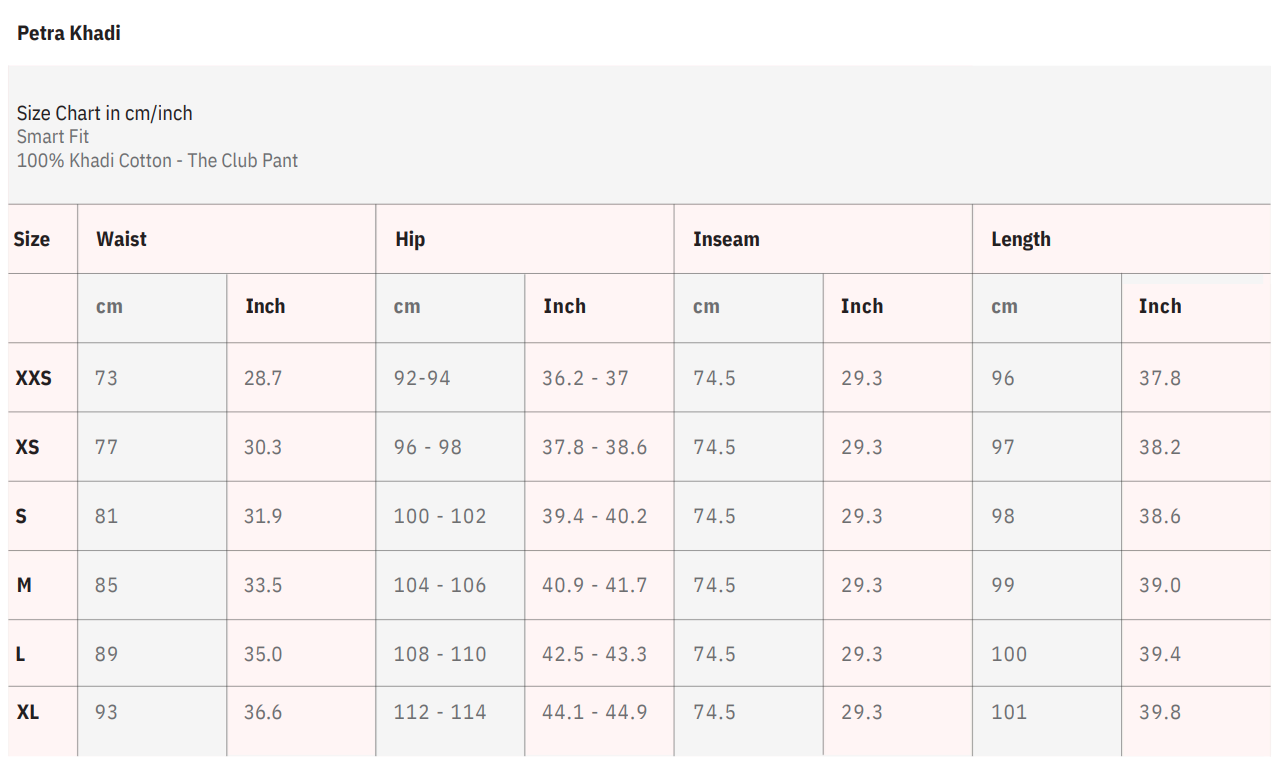The image size is (1283, 766).
Task: Select the XL size row label
Action: (x=27, y=712)
